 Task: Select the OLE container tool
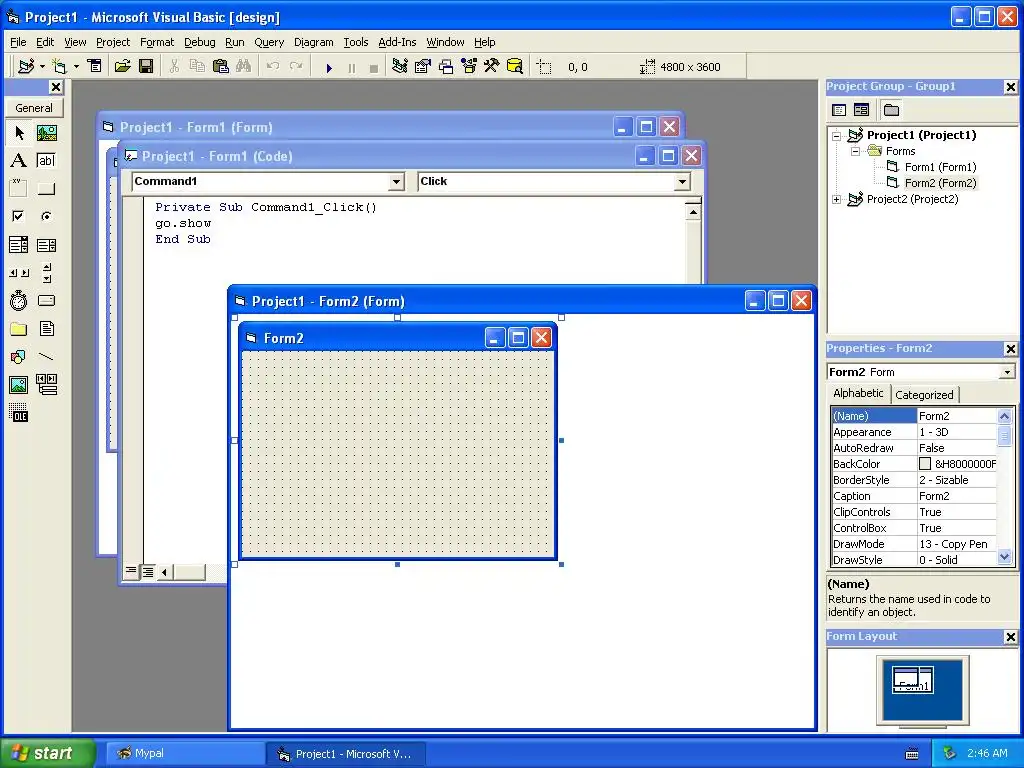tap(19, 413)
